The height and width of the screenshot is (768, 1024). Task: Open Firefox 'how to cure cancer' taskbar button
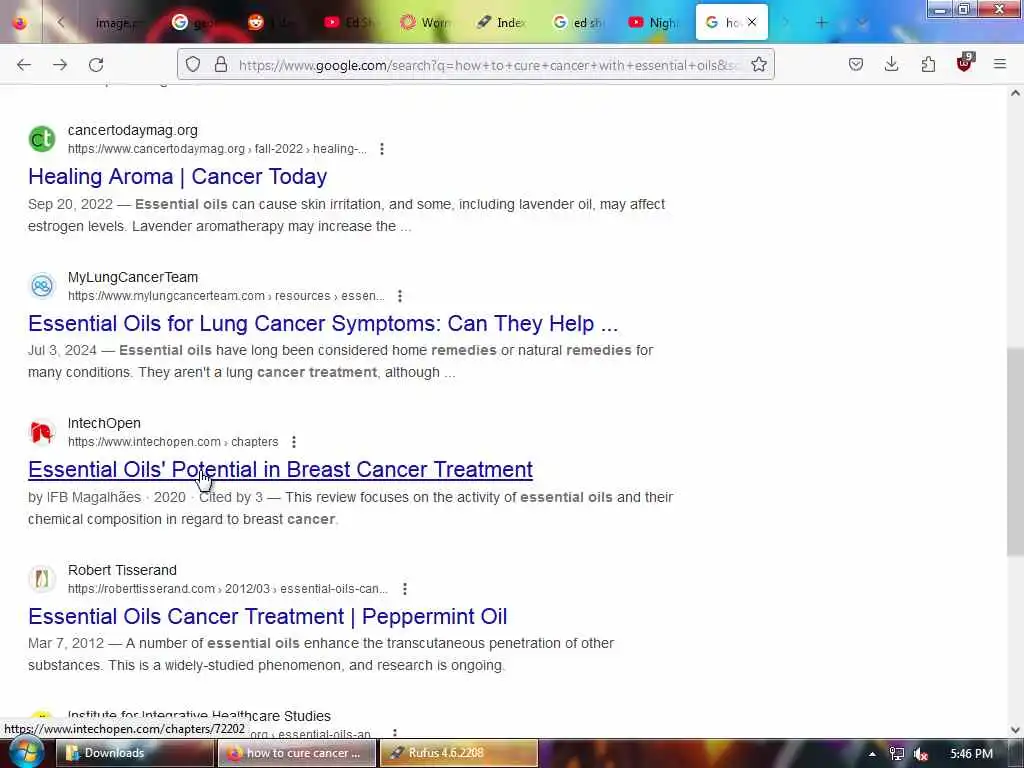(297, 753)
